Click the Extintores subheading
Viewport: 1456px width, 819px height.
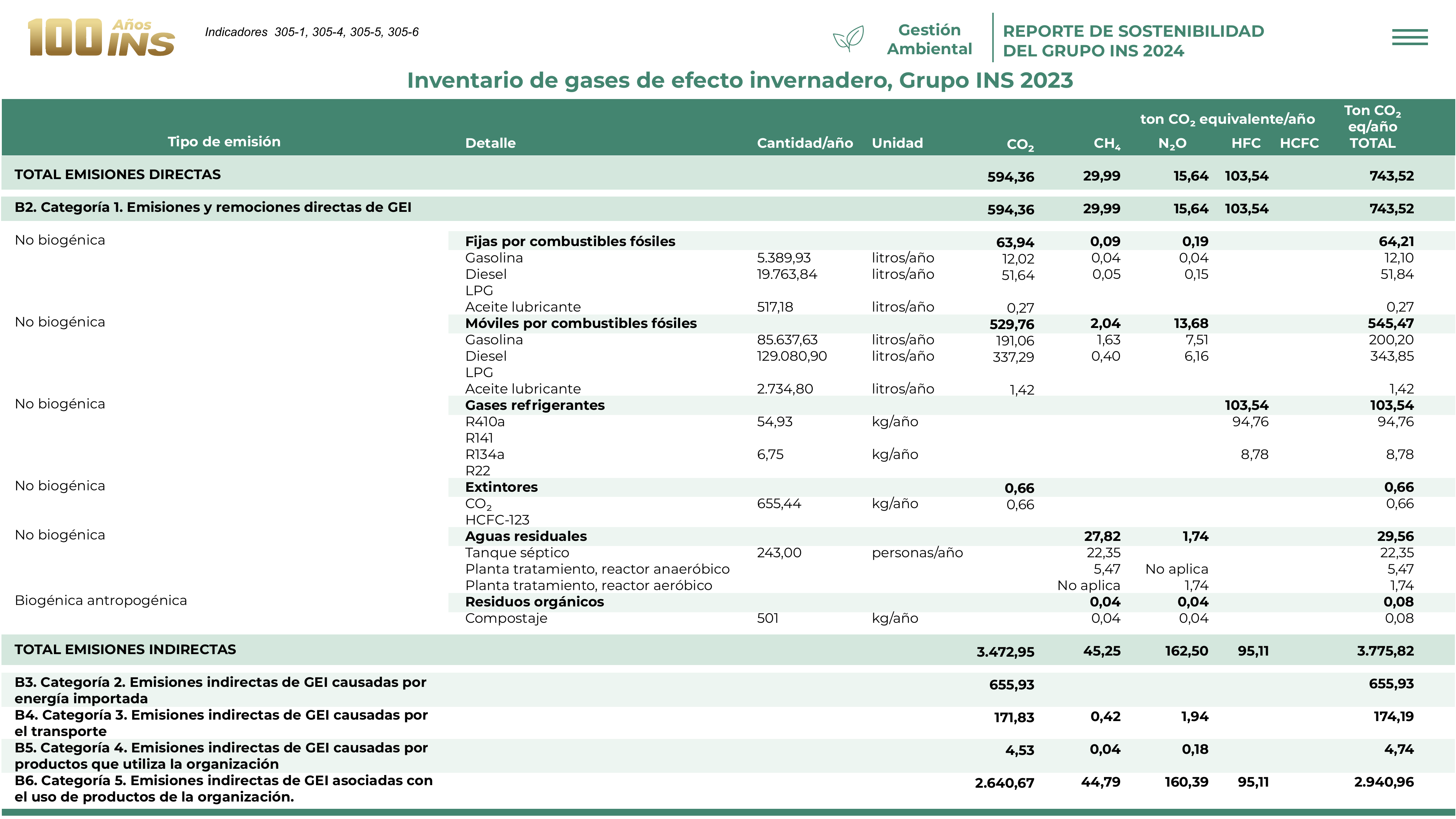pyautogui.click(x=501, y=487)
